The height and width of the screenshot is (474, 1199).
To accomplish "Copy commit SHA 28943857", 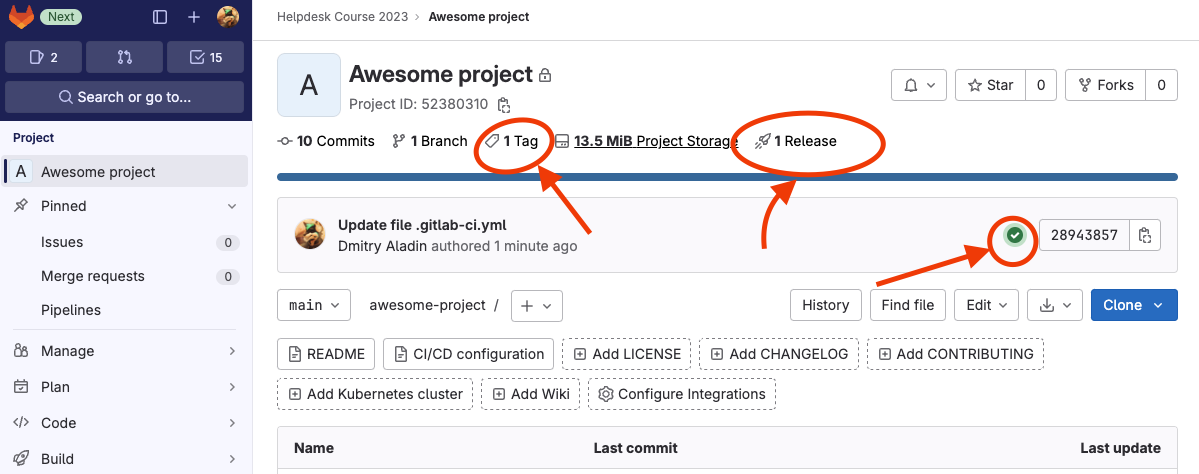I will [1145, 235].
